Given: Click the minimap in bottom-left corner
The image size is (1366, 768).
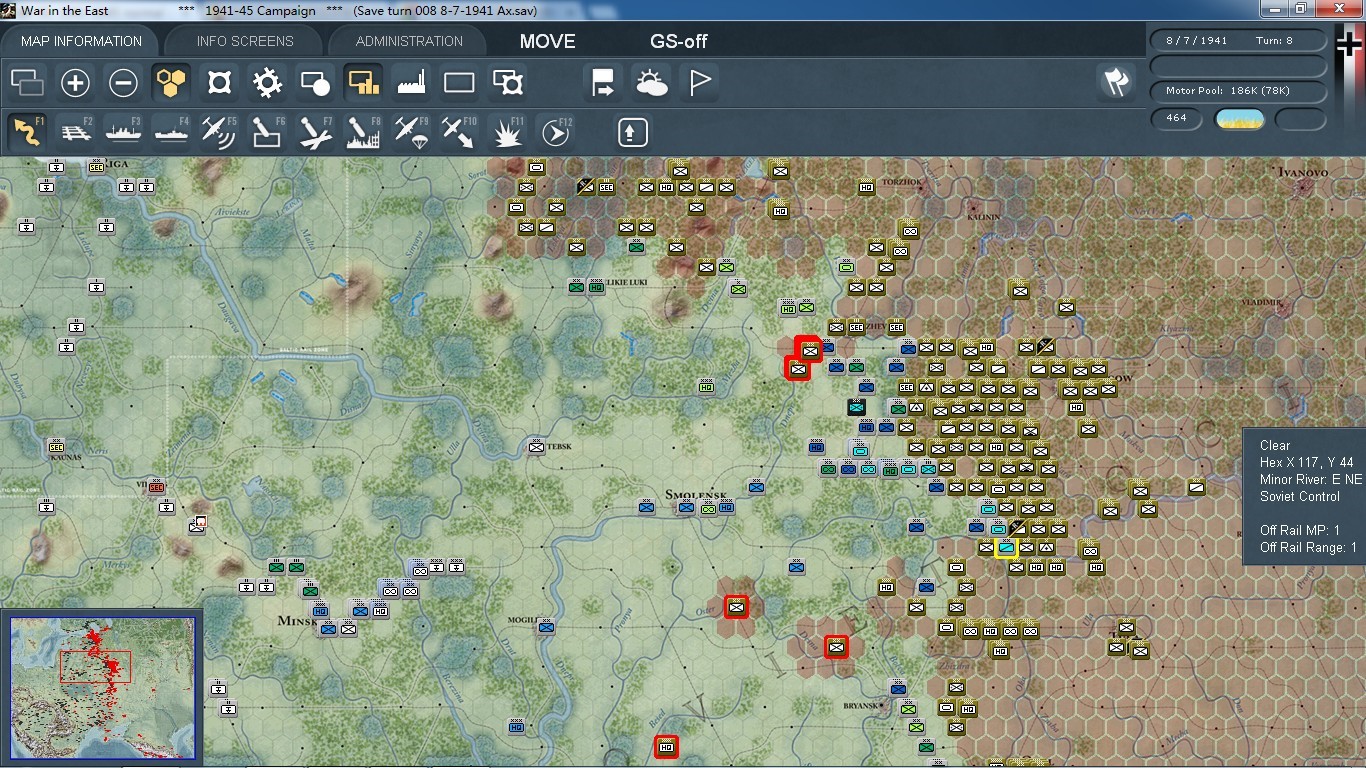Looking at the screenshot, I should coord(103,687).
